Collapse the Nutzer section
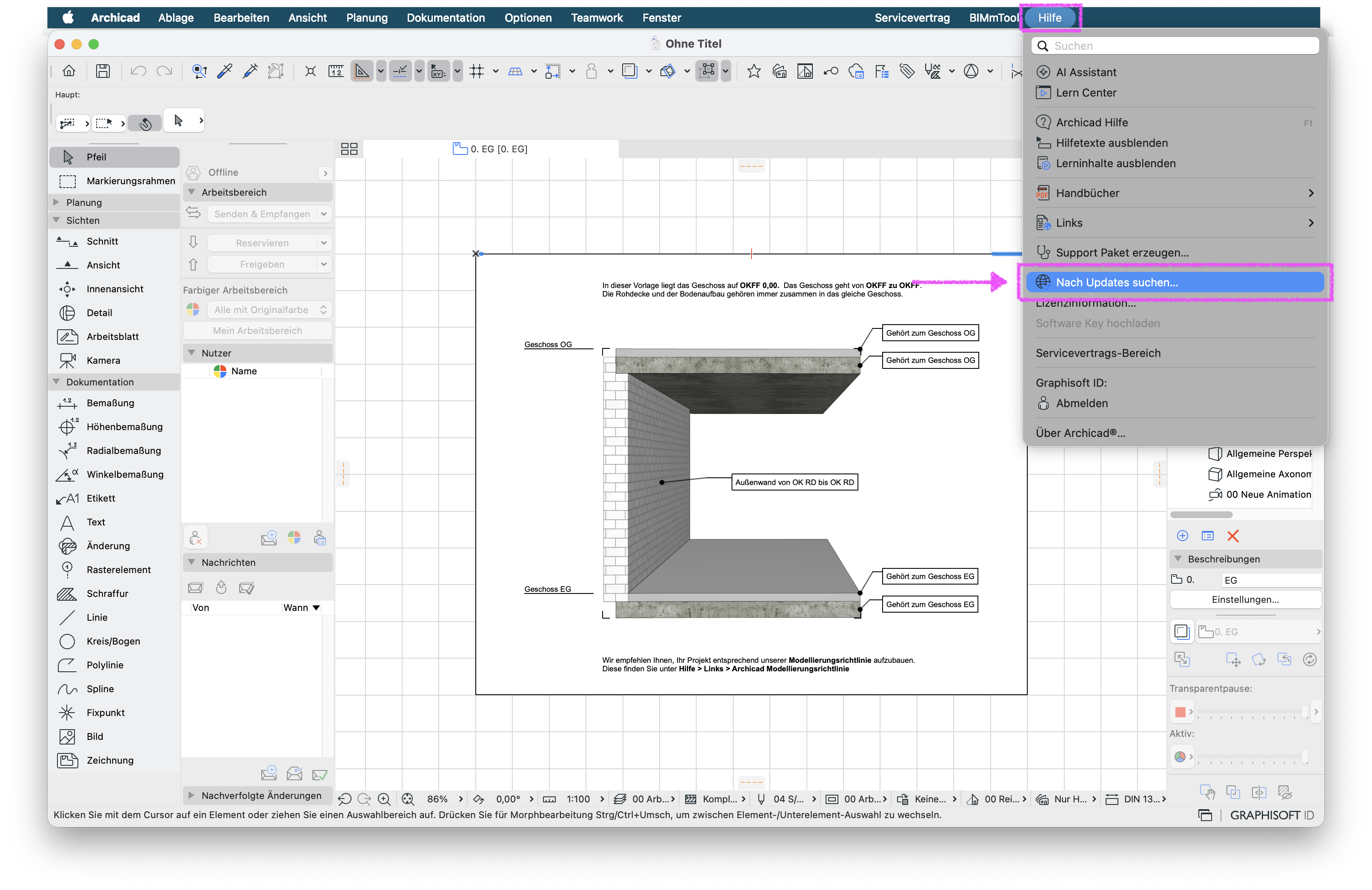1372x890 pixels. 192,353
